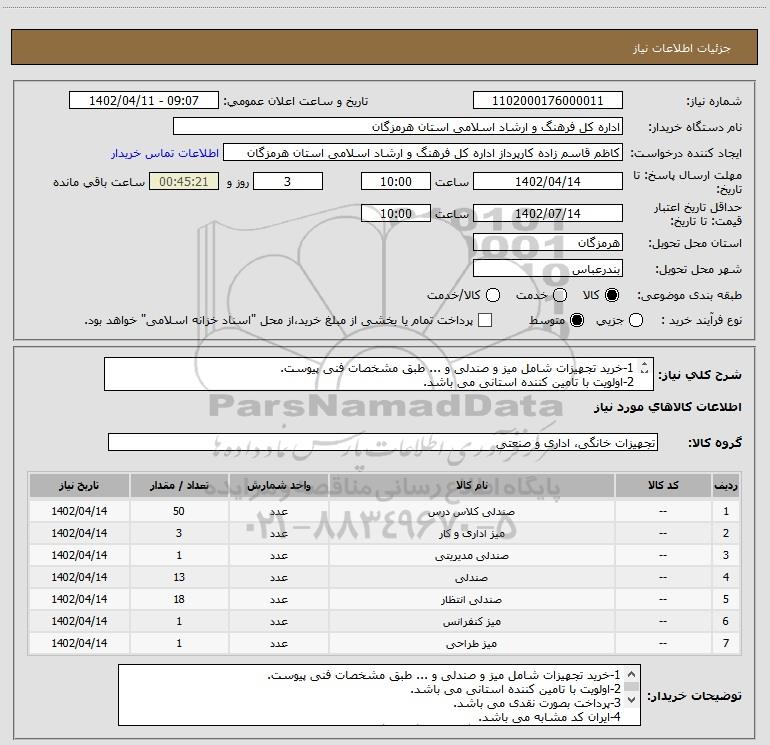
Task: Click the ردیف column header
Action: [726, 485]
